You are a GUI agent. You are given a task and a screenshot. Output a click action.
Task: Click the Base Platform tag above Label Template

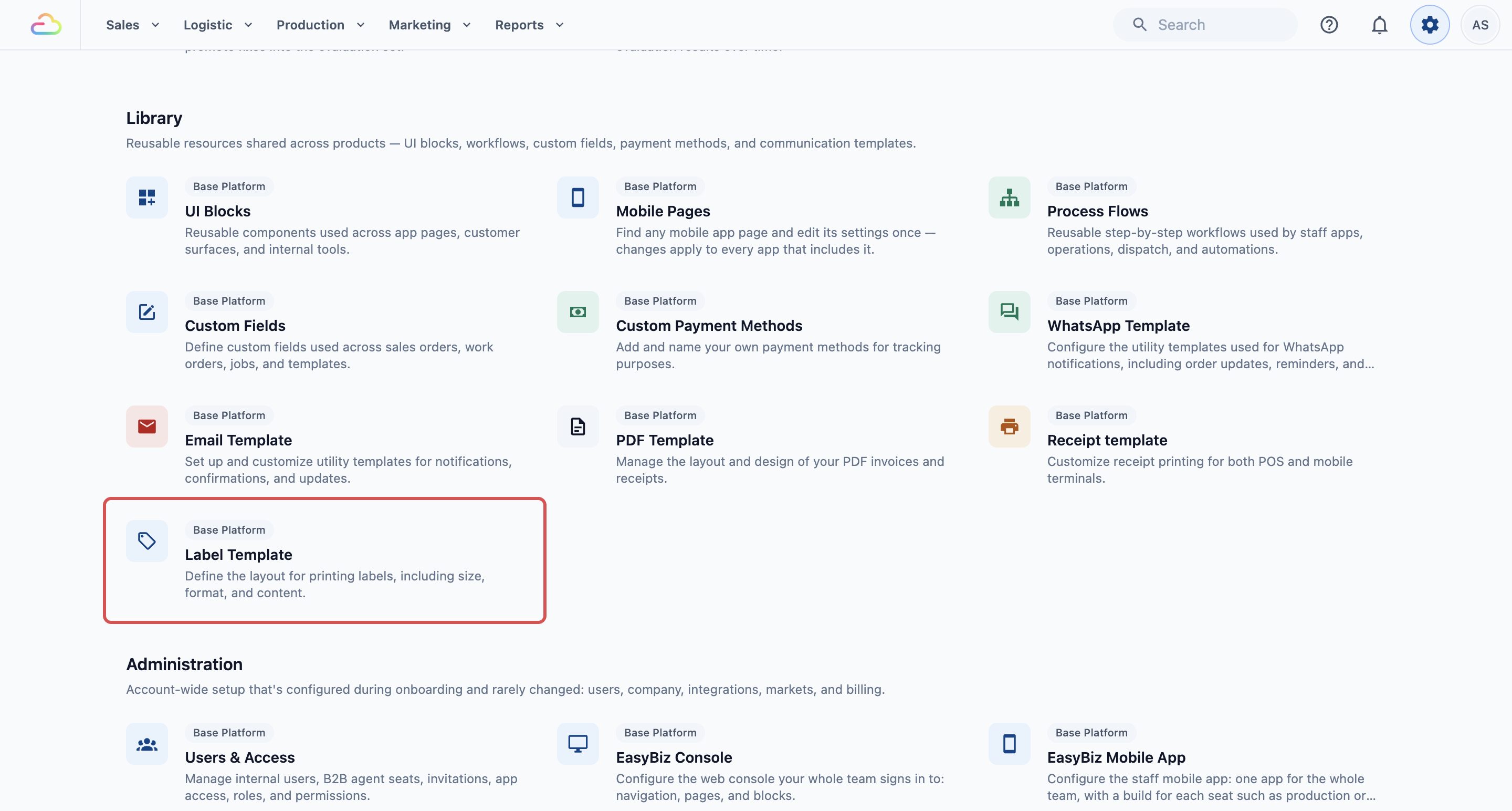coord(229,529)
